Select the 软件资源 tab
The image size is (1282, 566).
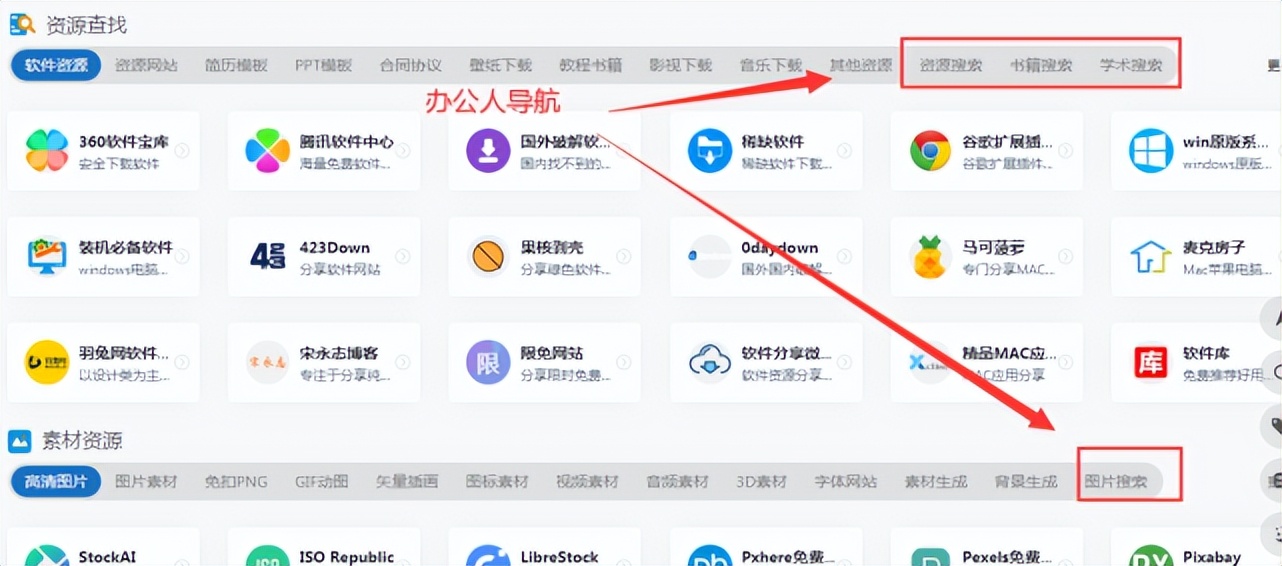[x=56, y=65]
